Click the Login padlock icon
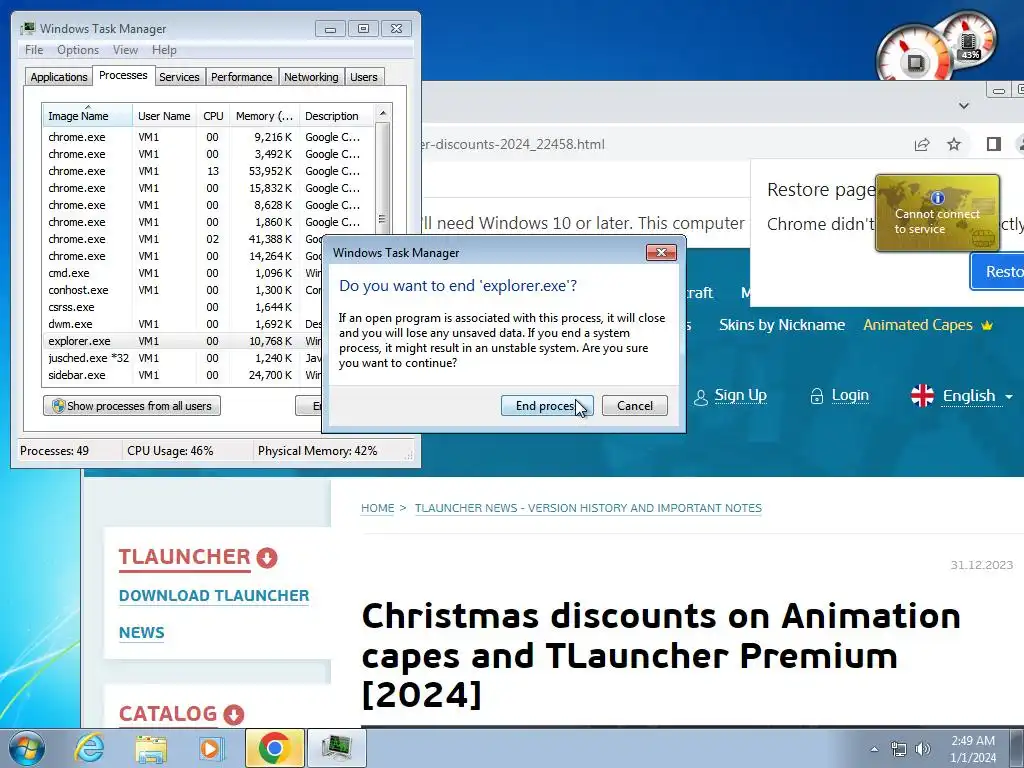Viewport: 1024px width, 768px height. [x=816, y=396]
